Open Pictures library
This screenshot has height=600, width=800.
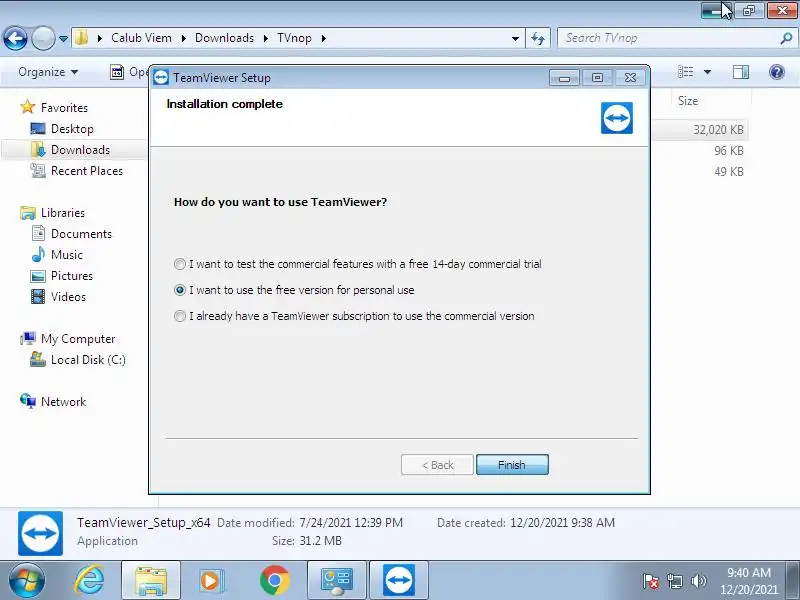pyautogui.click(x=72, y=276)
